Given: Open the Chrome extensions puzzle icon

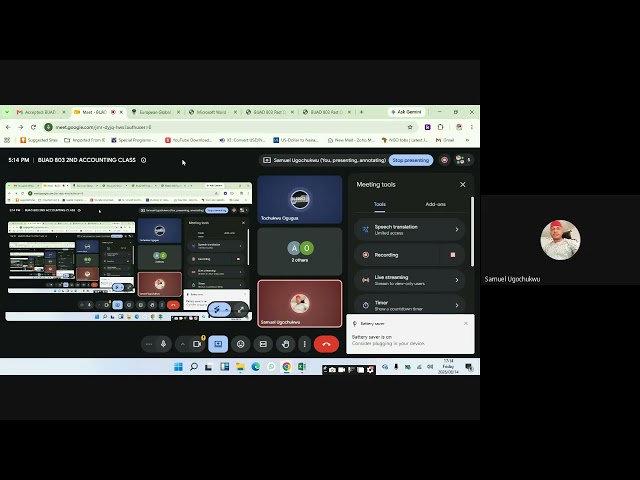Looking at the screenshot, I should click(x=440, y=127).
